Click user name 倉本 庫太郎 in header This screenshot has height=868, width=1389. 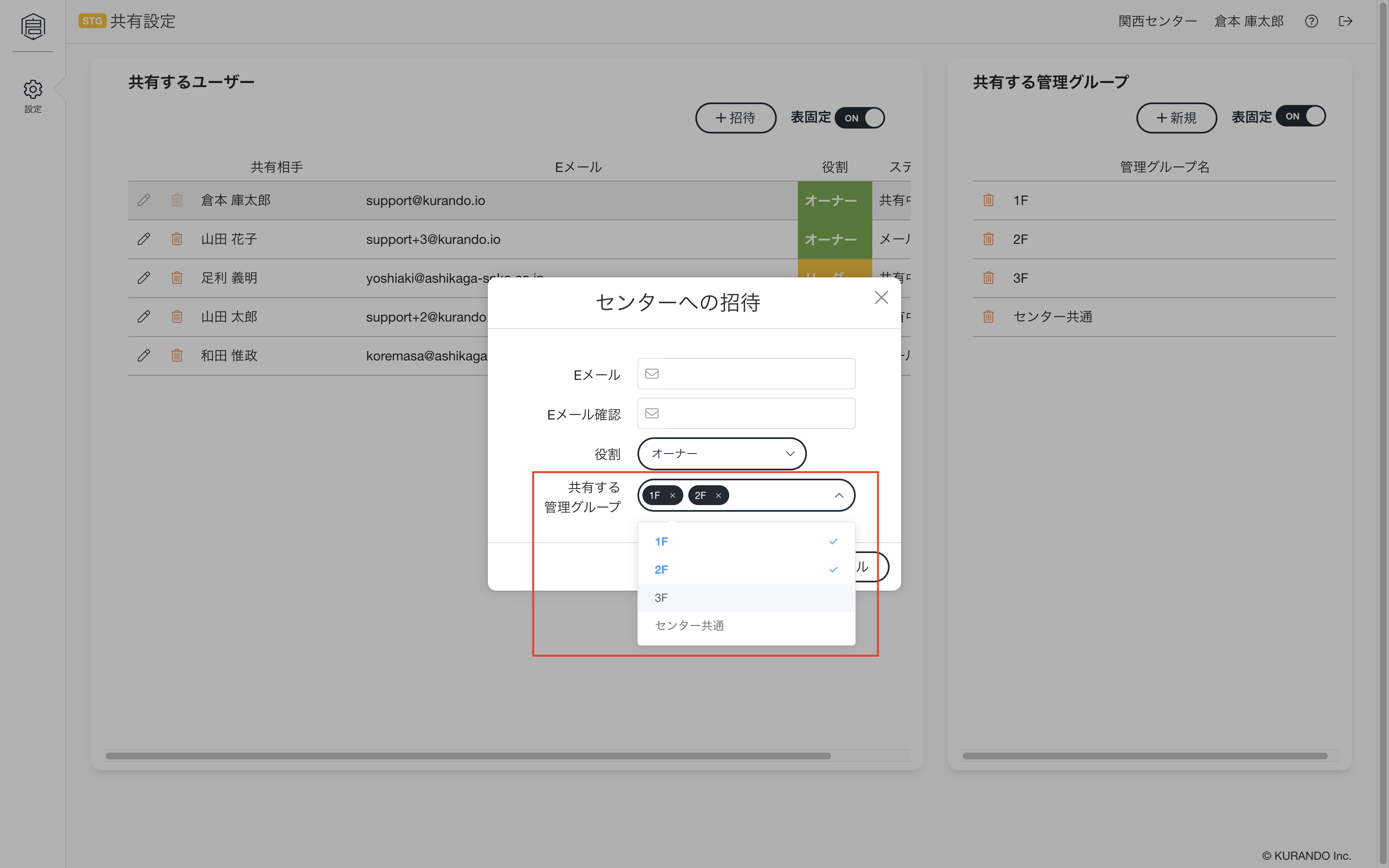[1248, 21]
